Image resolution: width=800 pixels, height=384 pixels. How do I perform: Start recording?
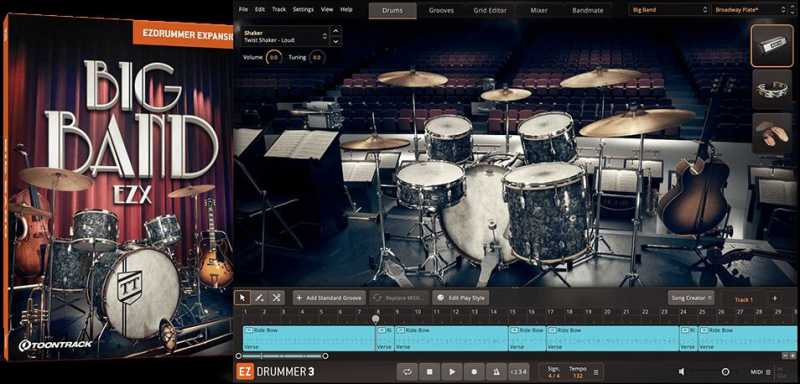tap(474, 372)
